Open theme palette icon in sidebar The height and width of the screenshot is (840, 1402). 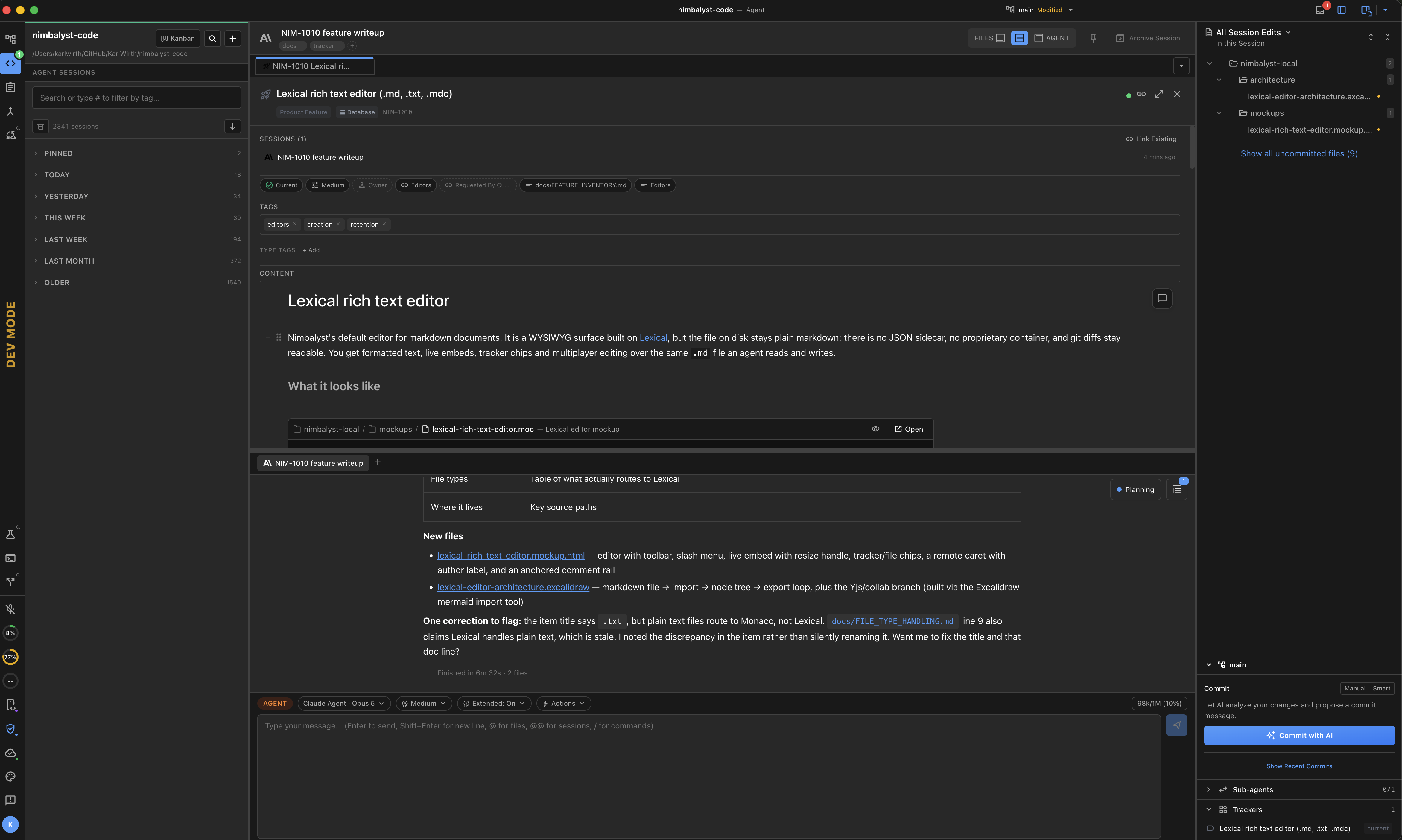(10, 777)
